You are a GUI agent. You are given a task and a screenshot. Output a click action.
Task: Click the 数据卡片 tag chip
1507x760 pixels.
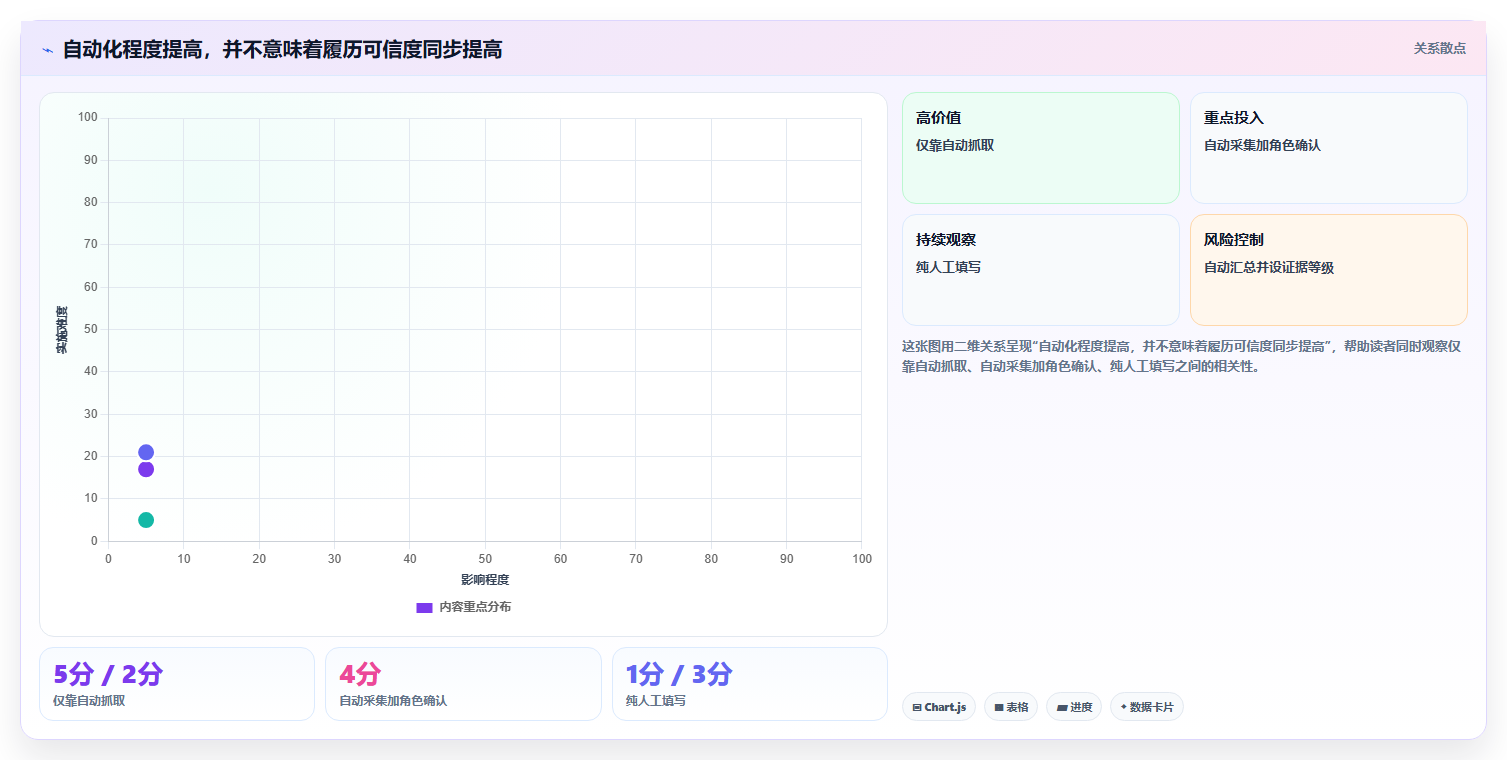pyautogui.click(x=1147, y=707)
